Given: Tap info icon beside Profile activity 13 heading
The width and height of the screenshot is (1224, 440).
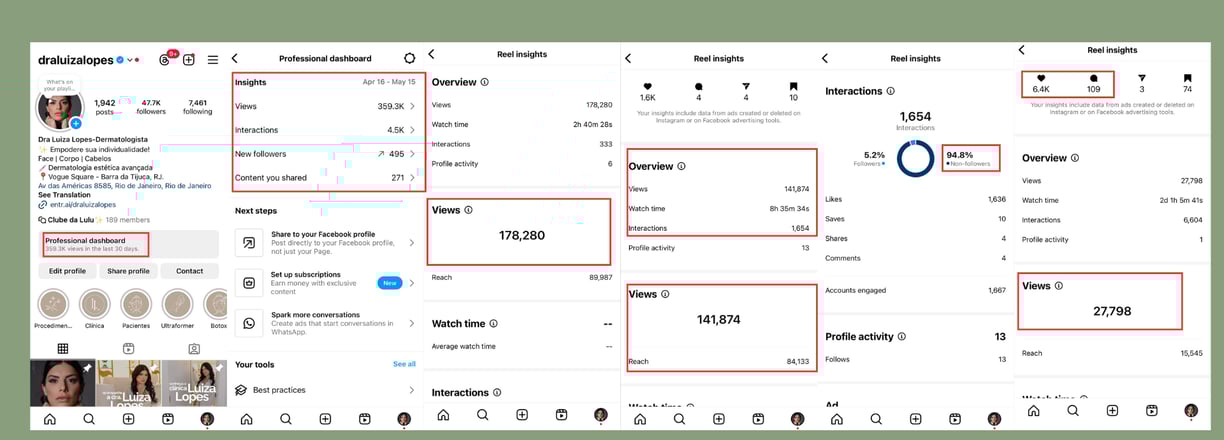Looking at the screenshot, I should 901,337.
